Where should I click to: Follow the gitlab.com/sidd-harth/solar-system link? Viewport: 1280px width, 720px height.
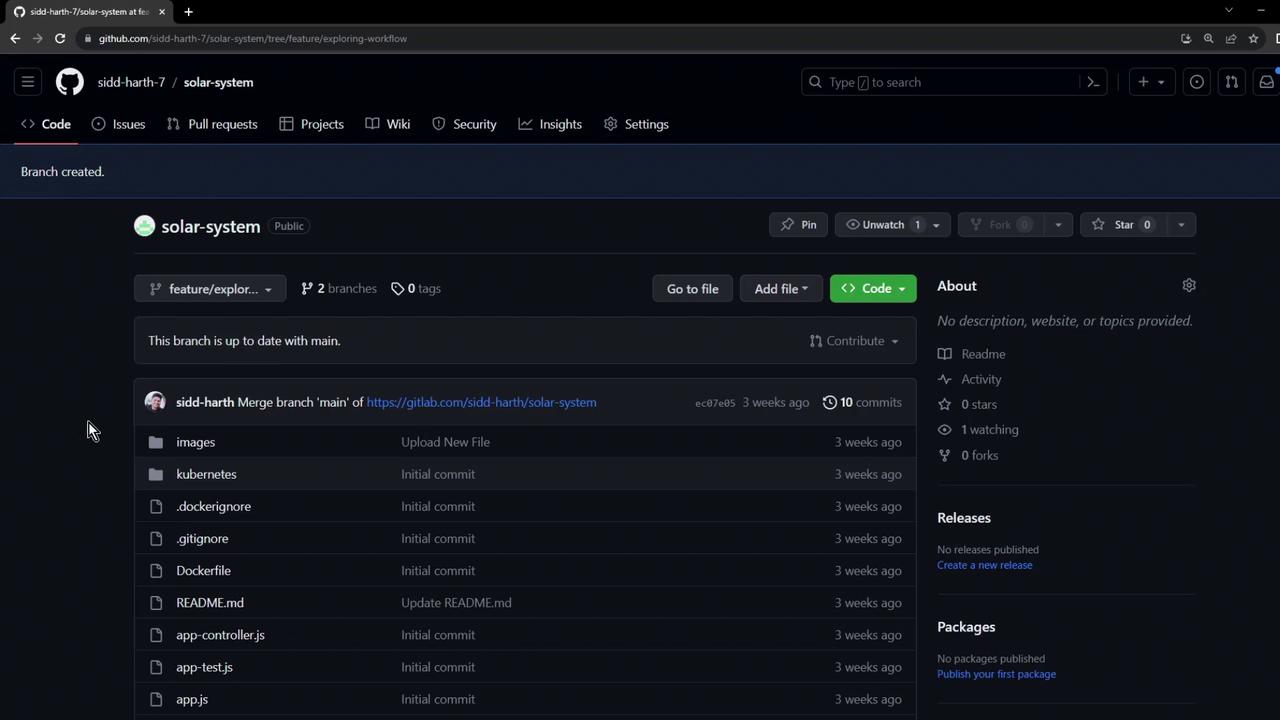[481, 402]
